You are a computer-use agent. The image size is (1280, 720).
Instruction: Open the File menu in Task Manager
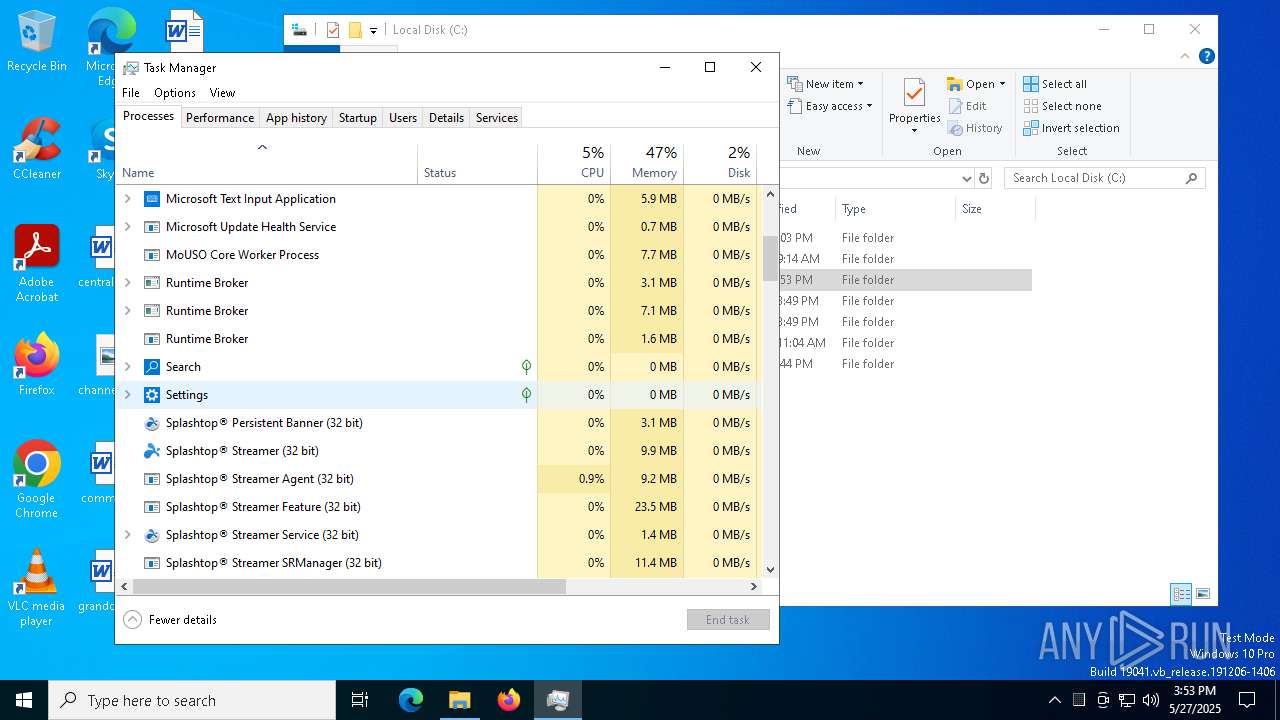[x=131, y=93]
